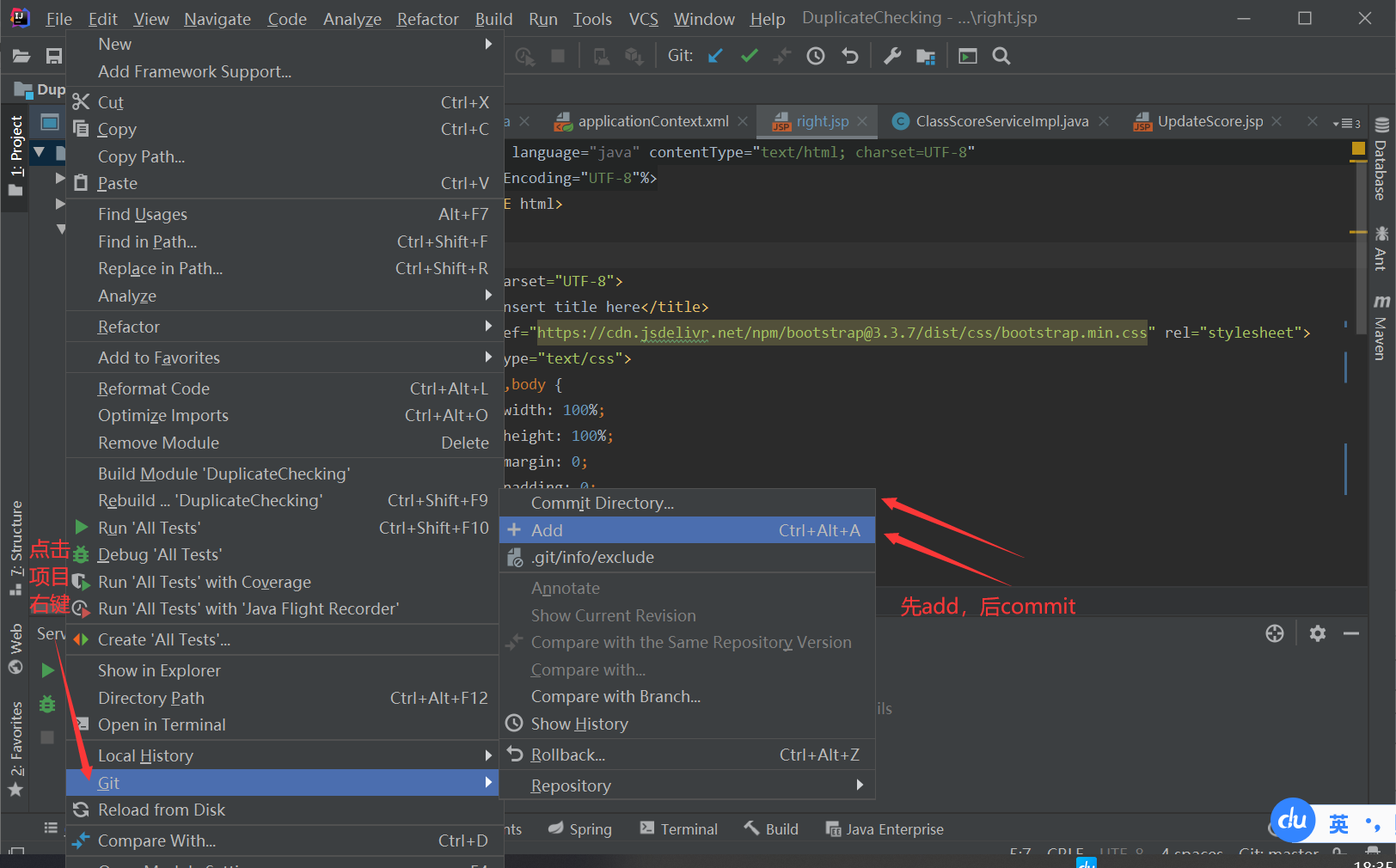Click the Save All floppy disk icon
This screenshot has height=868, width=1396.
(x=54, y=56)
